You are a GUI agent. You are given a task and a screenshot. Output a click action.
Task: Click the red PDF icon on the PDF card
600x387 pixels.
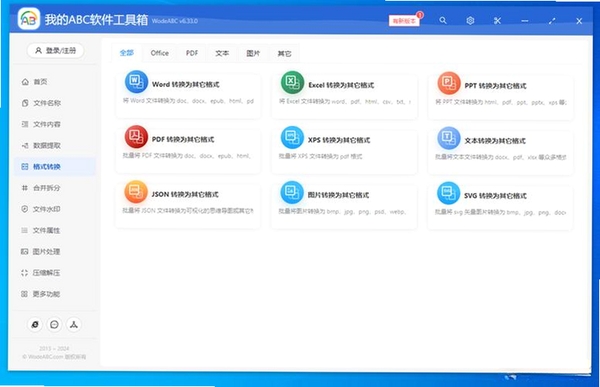(x=136, y=136)
